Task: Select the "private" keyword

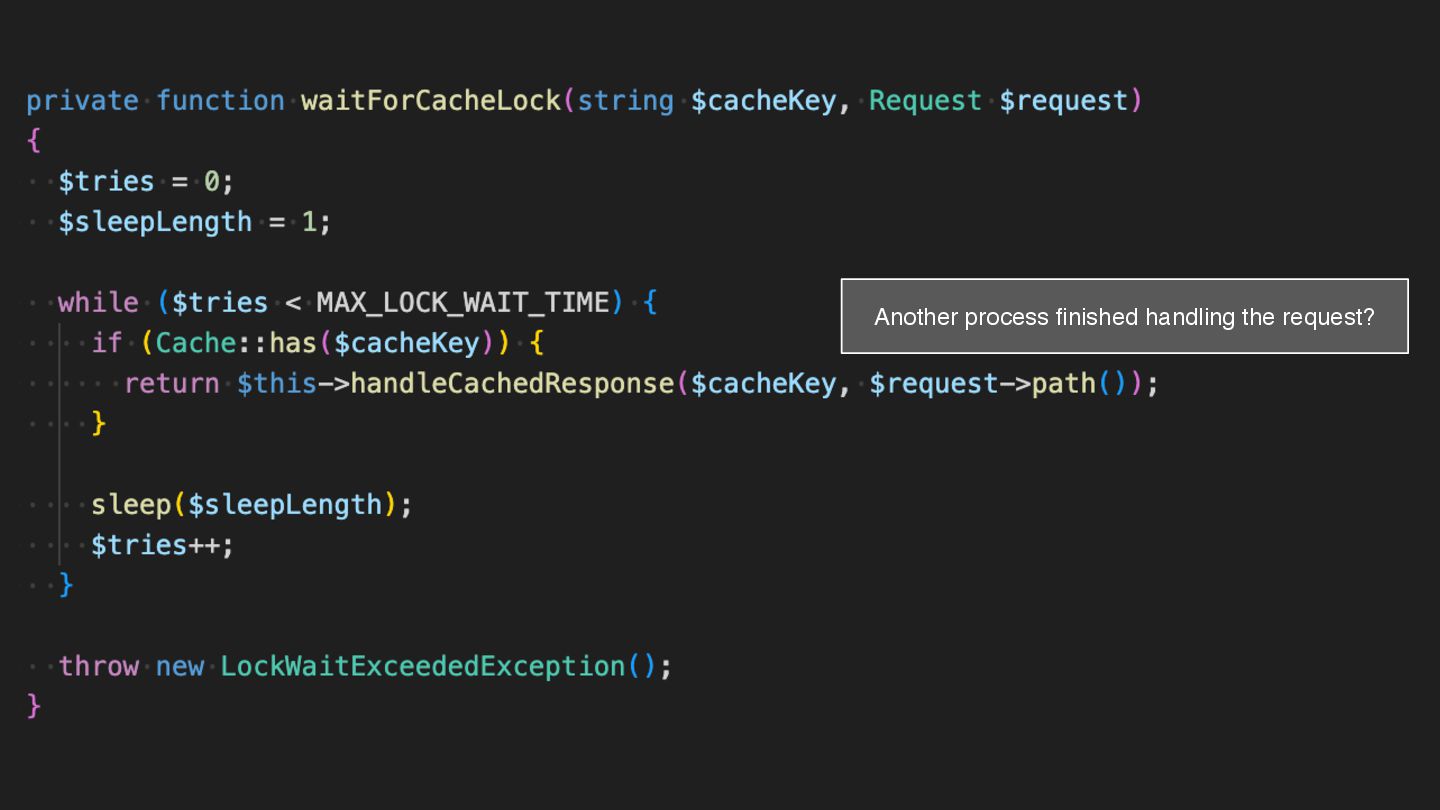Action: tap(82, 101)
